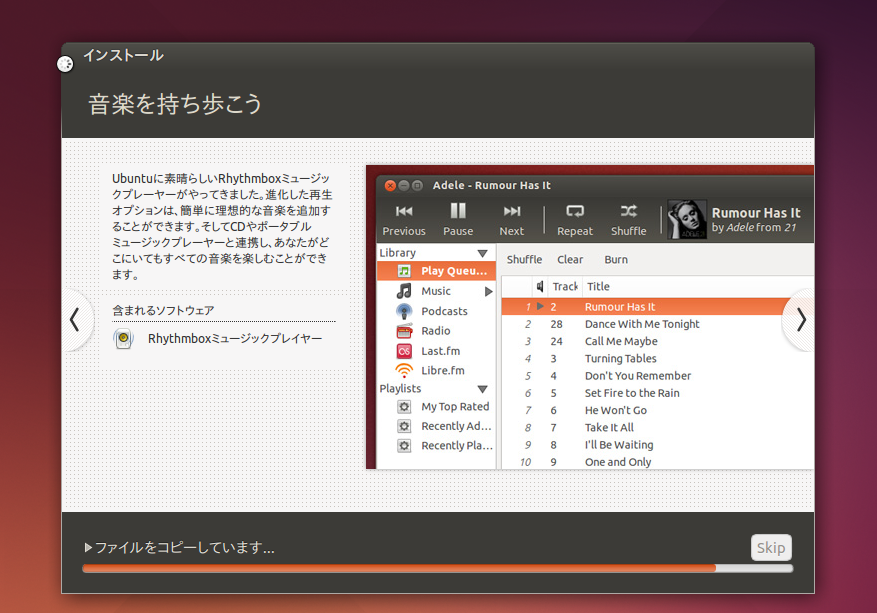877x613 pixels.
Task: Click the Libre.fm icon
Action: 404,370
